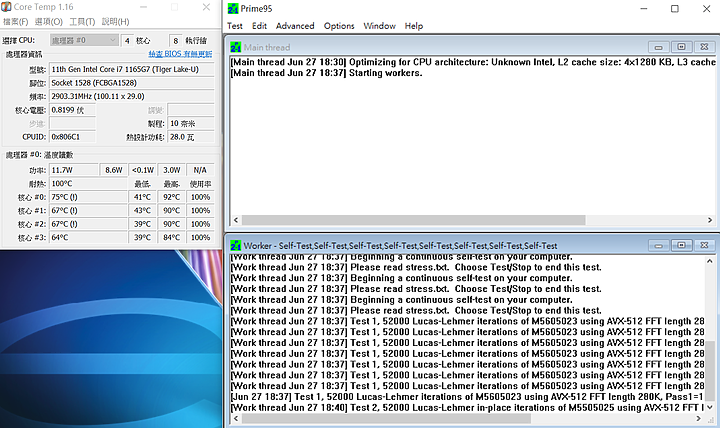This screenshot has height=428, width=720.
Task: Click the Prime95 app icon in title bar
Action: [x=233, y=9]
